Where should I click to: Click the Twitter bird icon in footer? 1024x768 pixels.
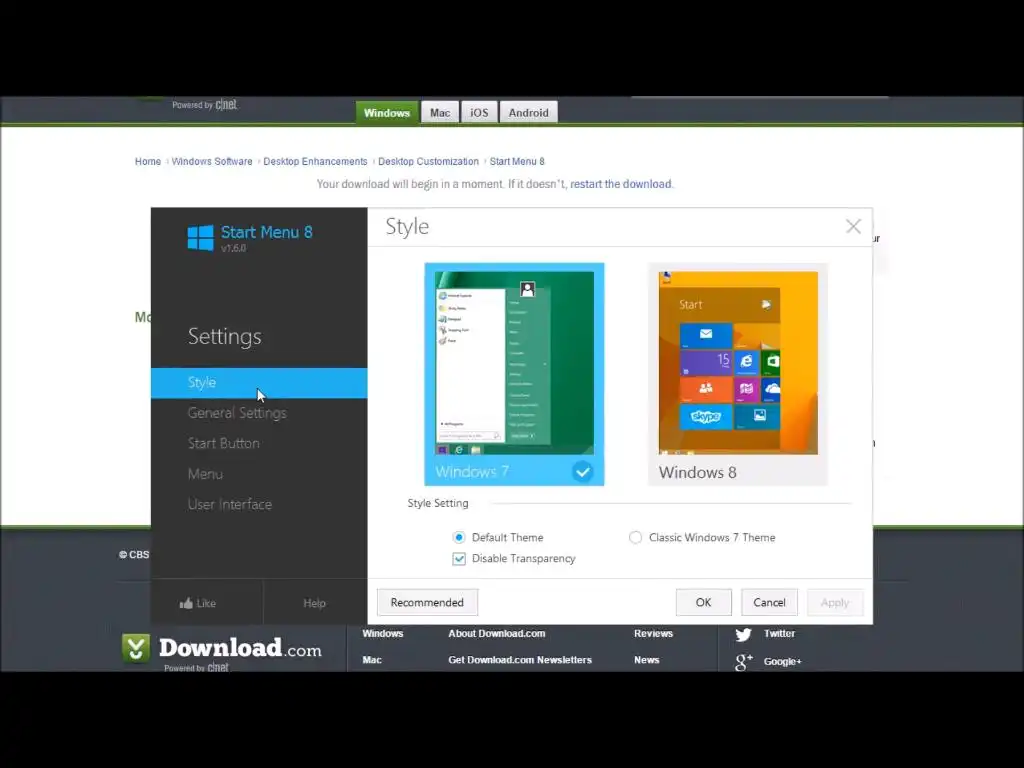point(743,634)
